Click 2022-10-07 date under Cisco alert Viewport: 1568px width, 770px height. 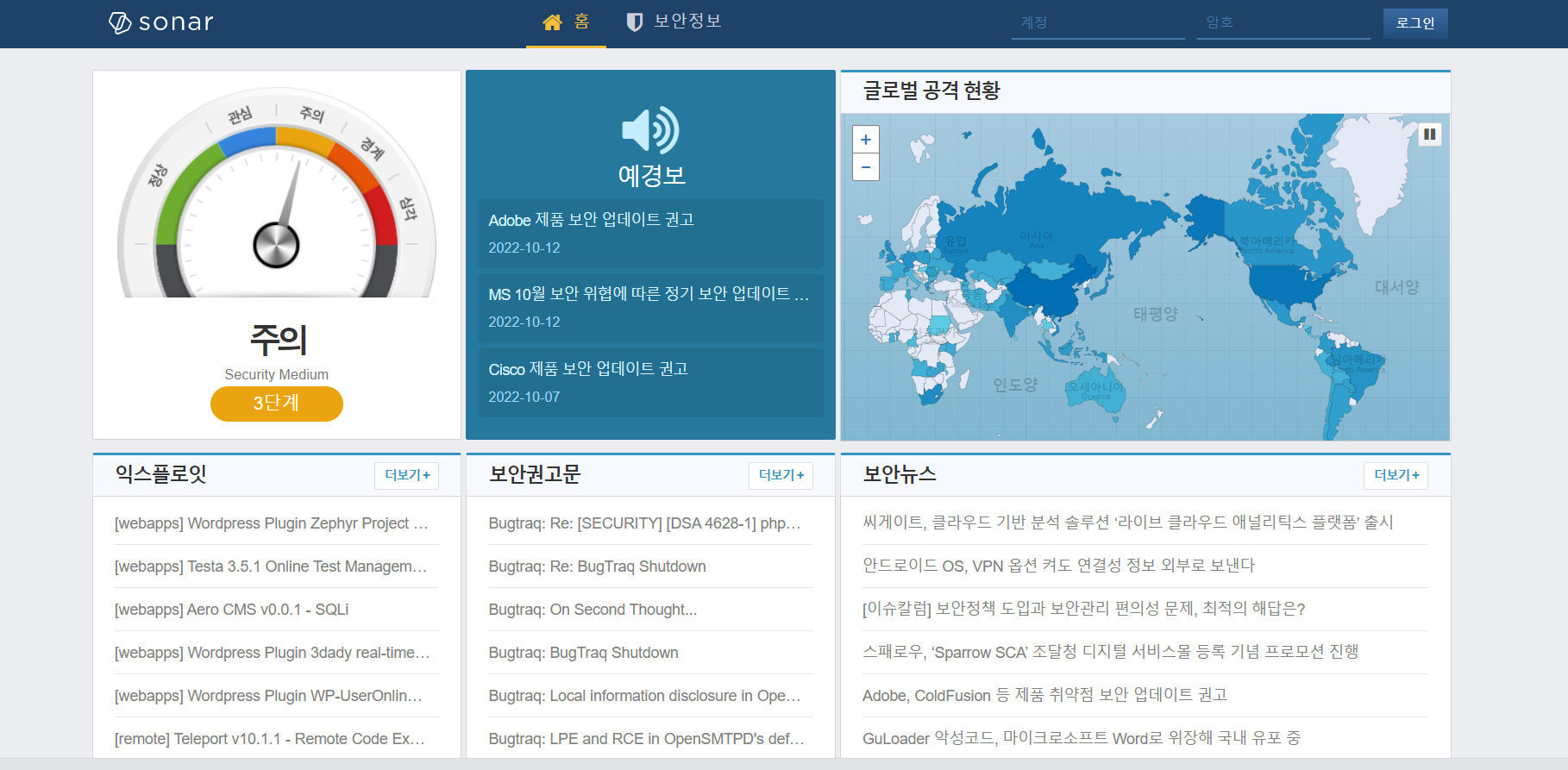click(524, 397)
